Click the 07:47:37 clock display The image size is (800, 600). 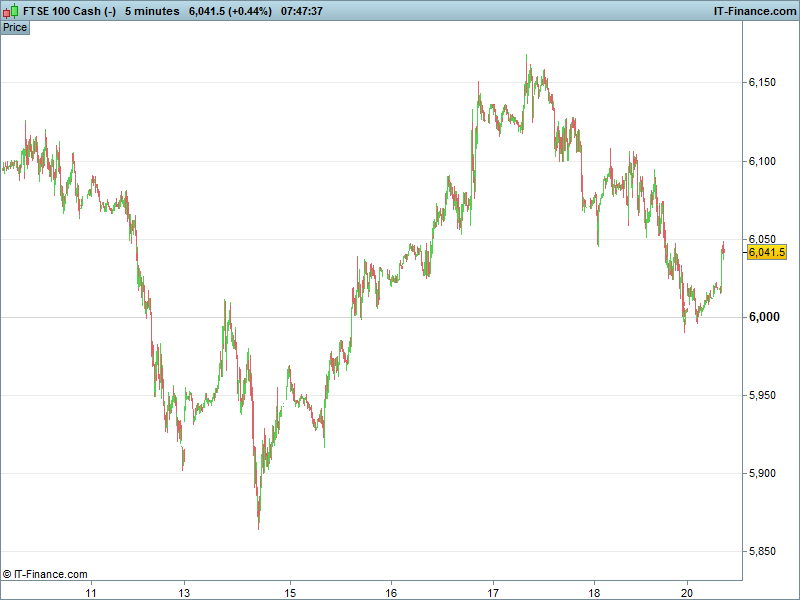click(308, 11)
